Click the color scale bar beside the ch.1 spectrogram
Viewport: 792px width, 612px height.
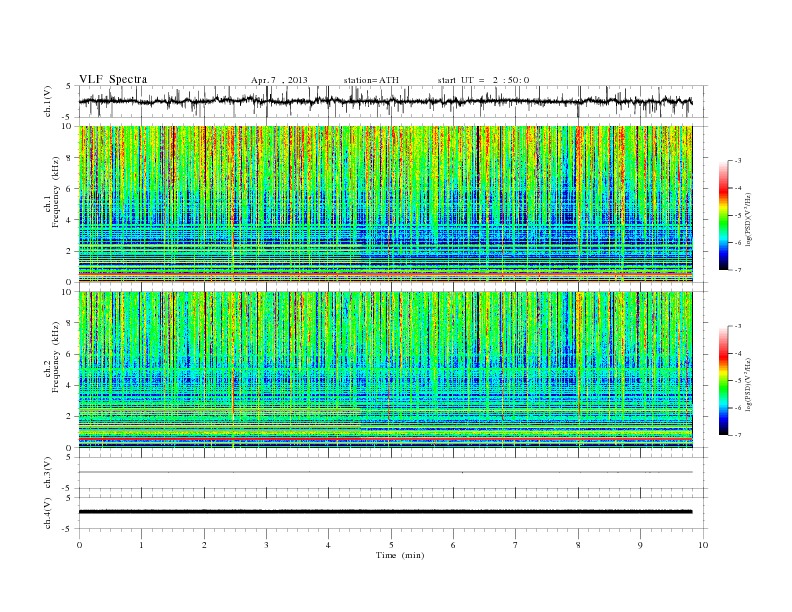[723, 216]
